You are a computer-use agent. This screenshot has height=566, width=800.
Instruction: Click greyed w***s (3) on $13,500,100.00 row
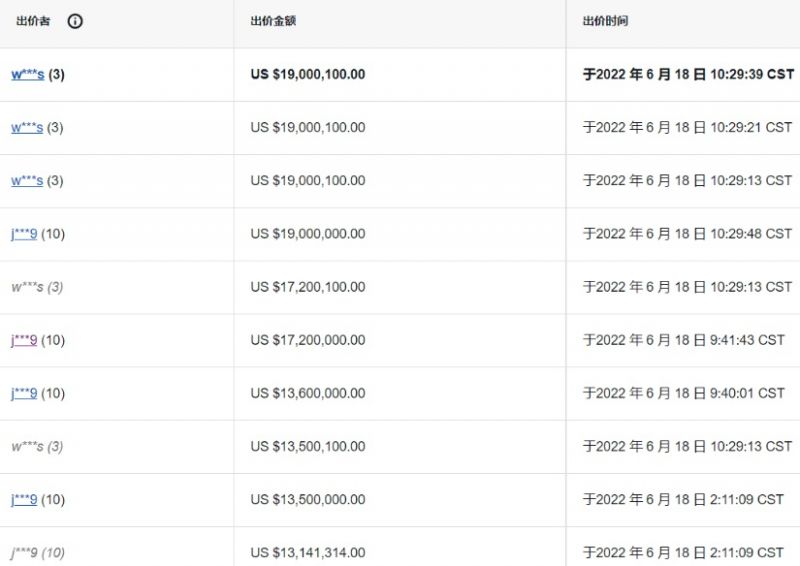click(37, 447)
